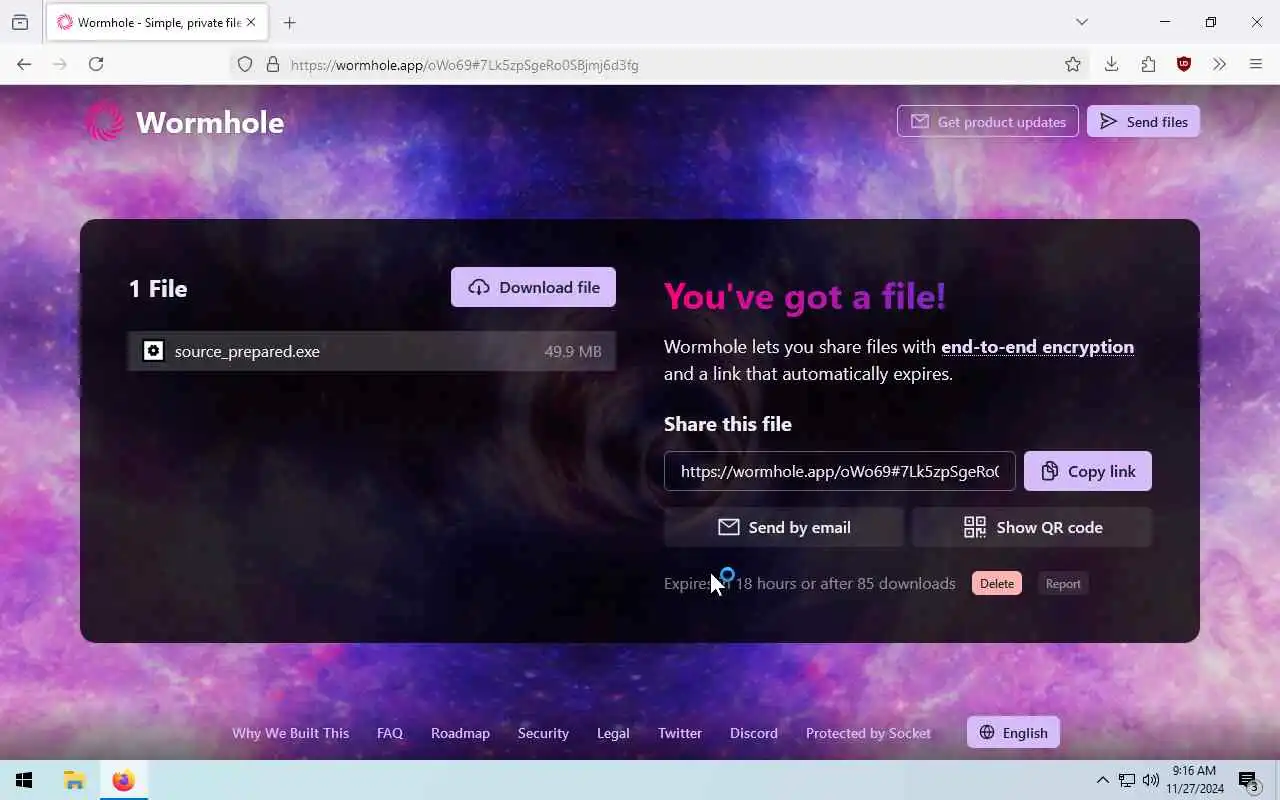
Task: View site security via the padlock icon
Action: click(x=272, y=65)
